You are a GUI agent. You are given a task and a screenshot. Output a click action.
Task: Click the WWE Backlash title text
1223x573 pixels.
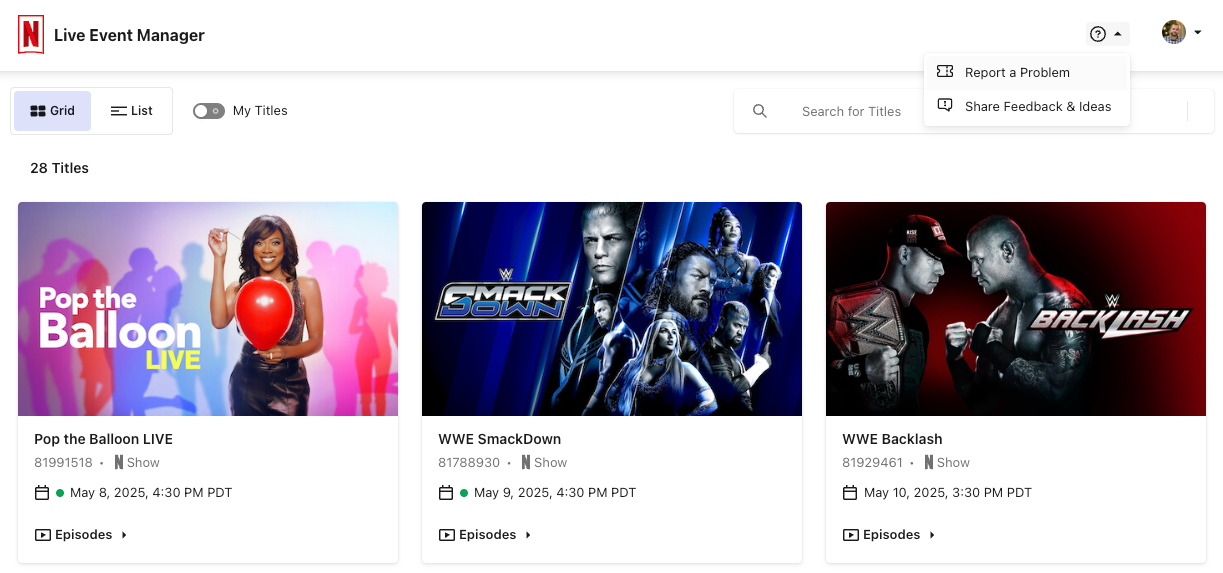point(892,439)
